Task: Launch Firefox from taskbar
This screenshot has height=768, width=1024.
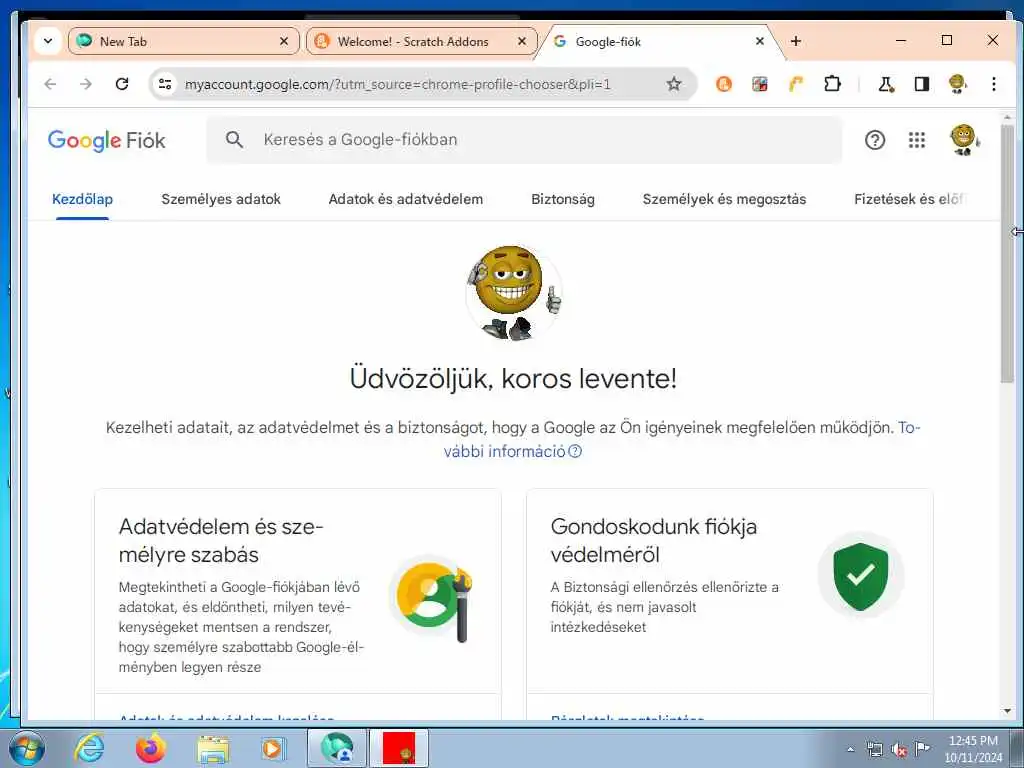Action: [x=151, y=748]
